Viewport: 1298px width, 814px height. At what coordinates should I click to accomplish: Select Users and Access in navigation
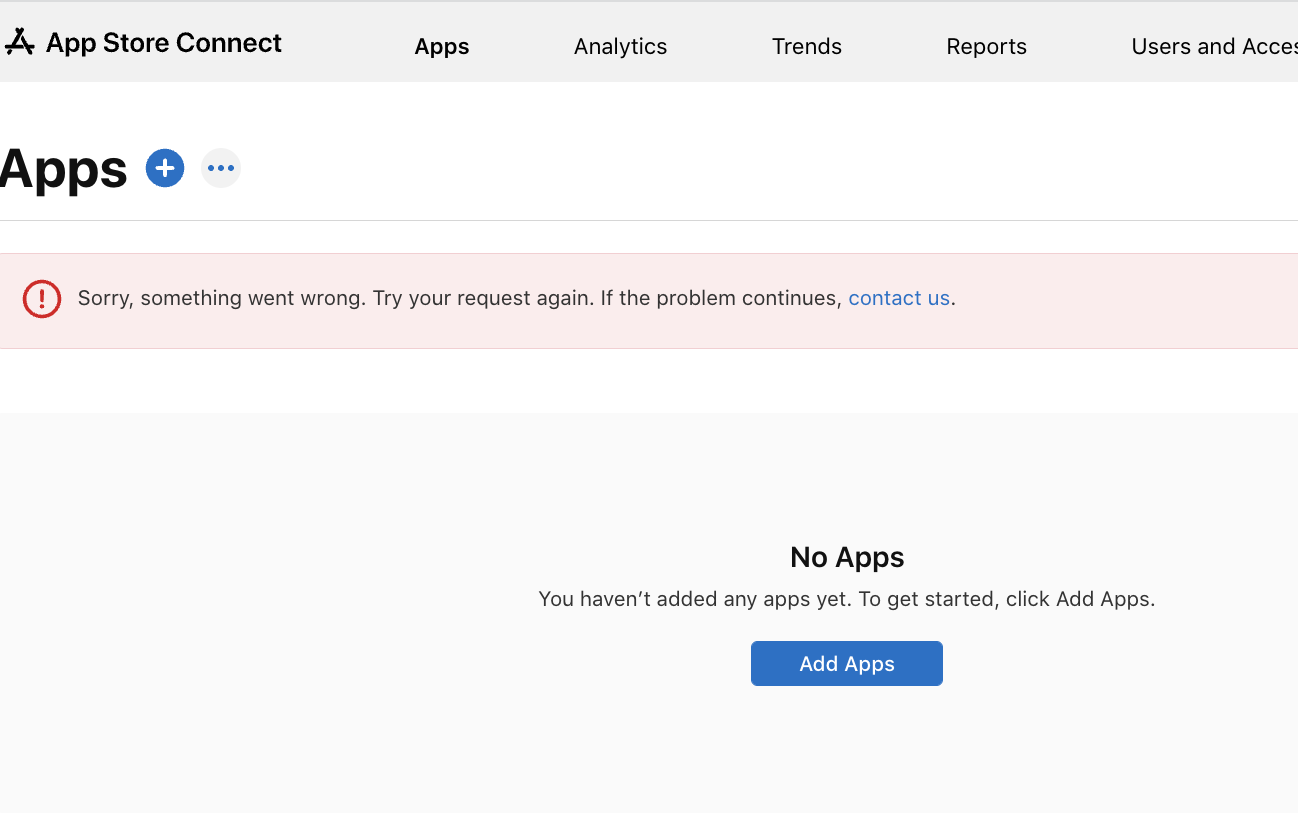click(x=1214, y=47)
